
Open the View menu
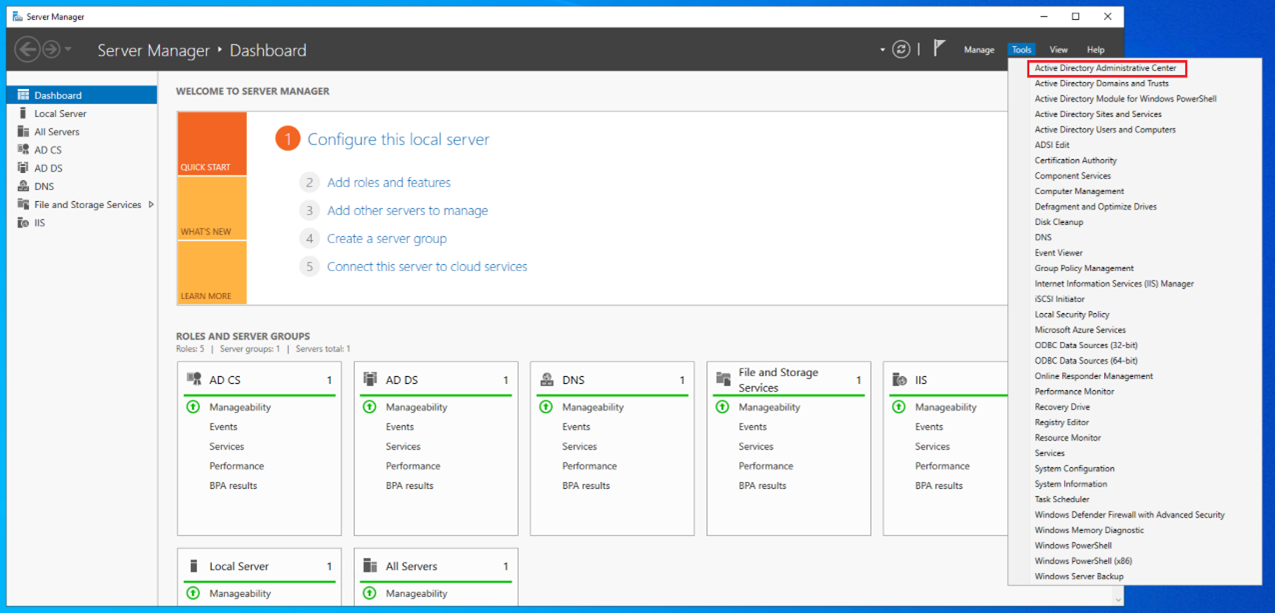1058,49
